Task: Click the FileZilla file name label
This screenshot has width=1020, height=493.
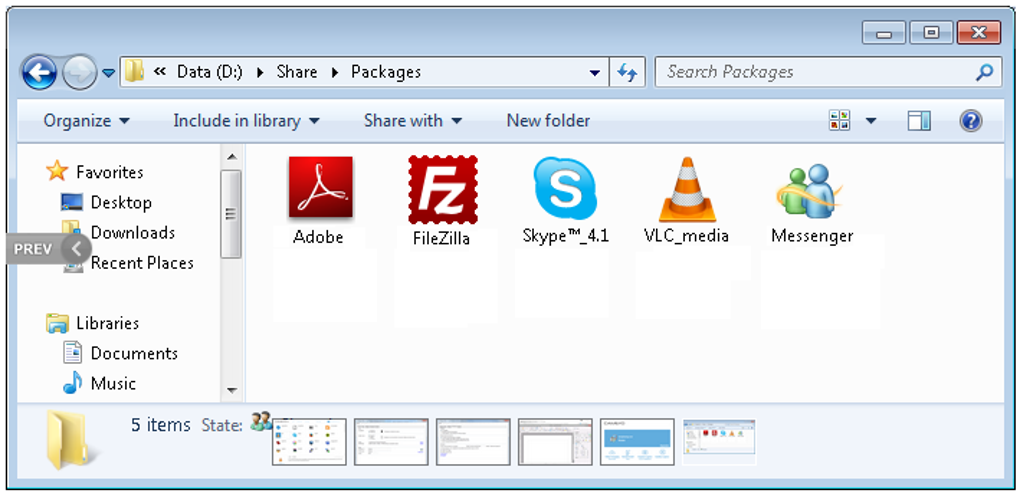Action: click(x=441, y=238)
